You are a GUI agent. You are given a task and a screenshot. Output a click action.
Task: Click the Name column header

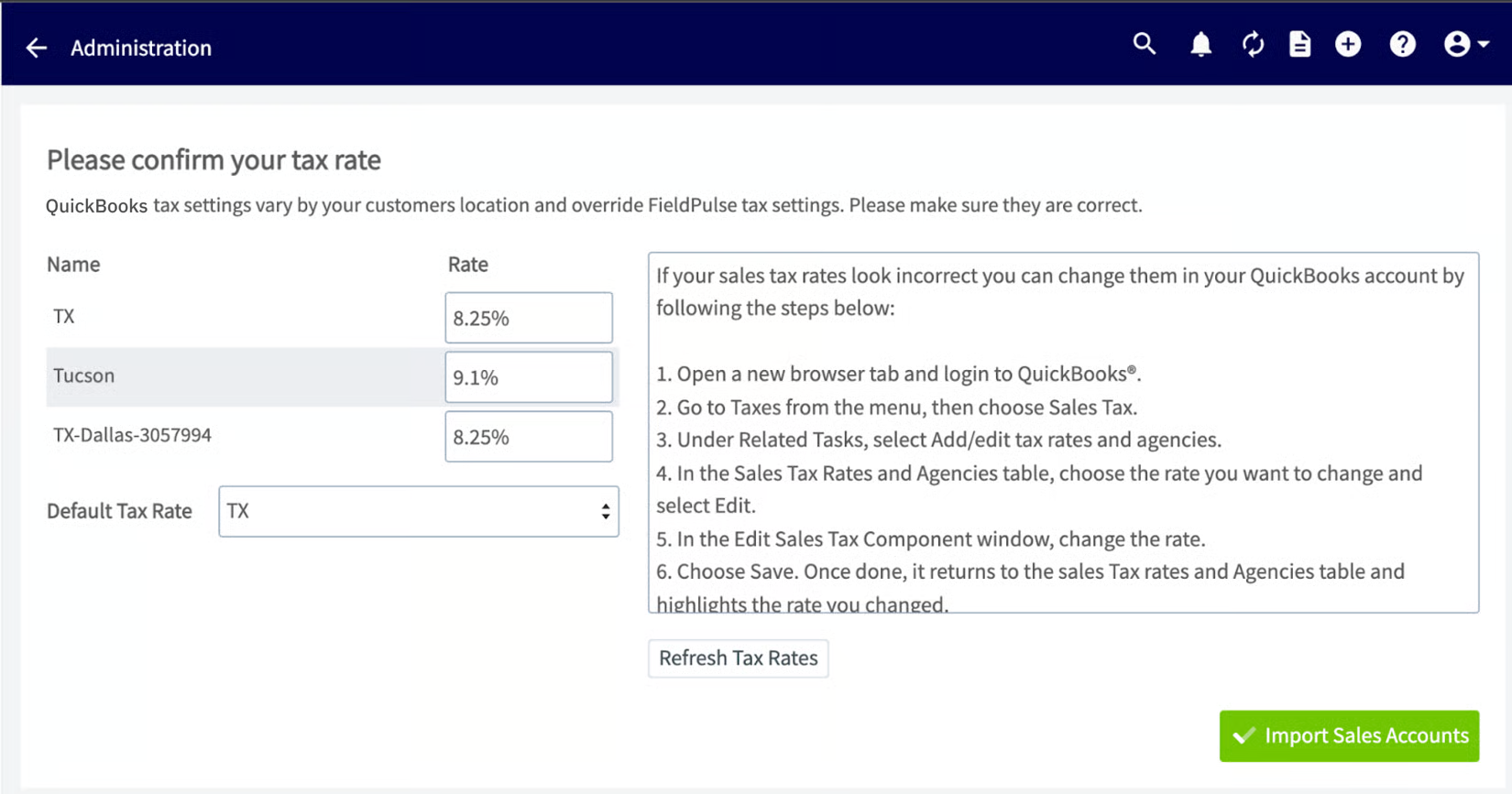click(x=73, y=265)
